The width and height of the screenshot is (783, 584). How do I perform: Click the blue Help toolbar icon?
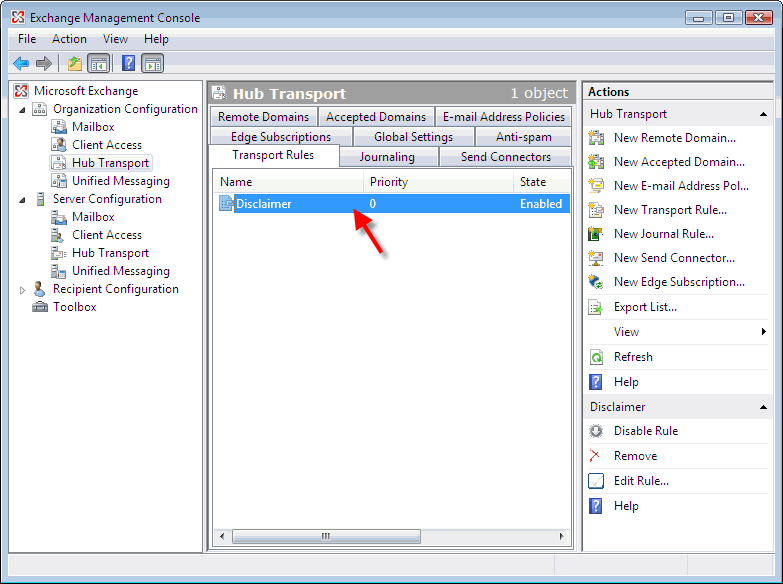click(128, 63)
